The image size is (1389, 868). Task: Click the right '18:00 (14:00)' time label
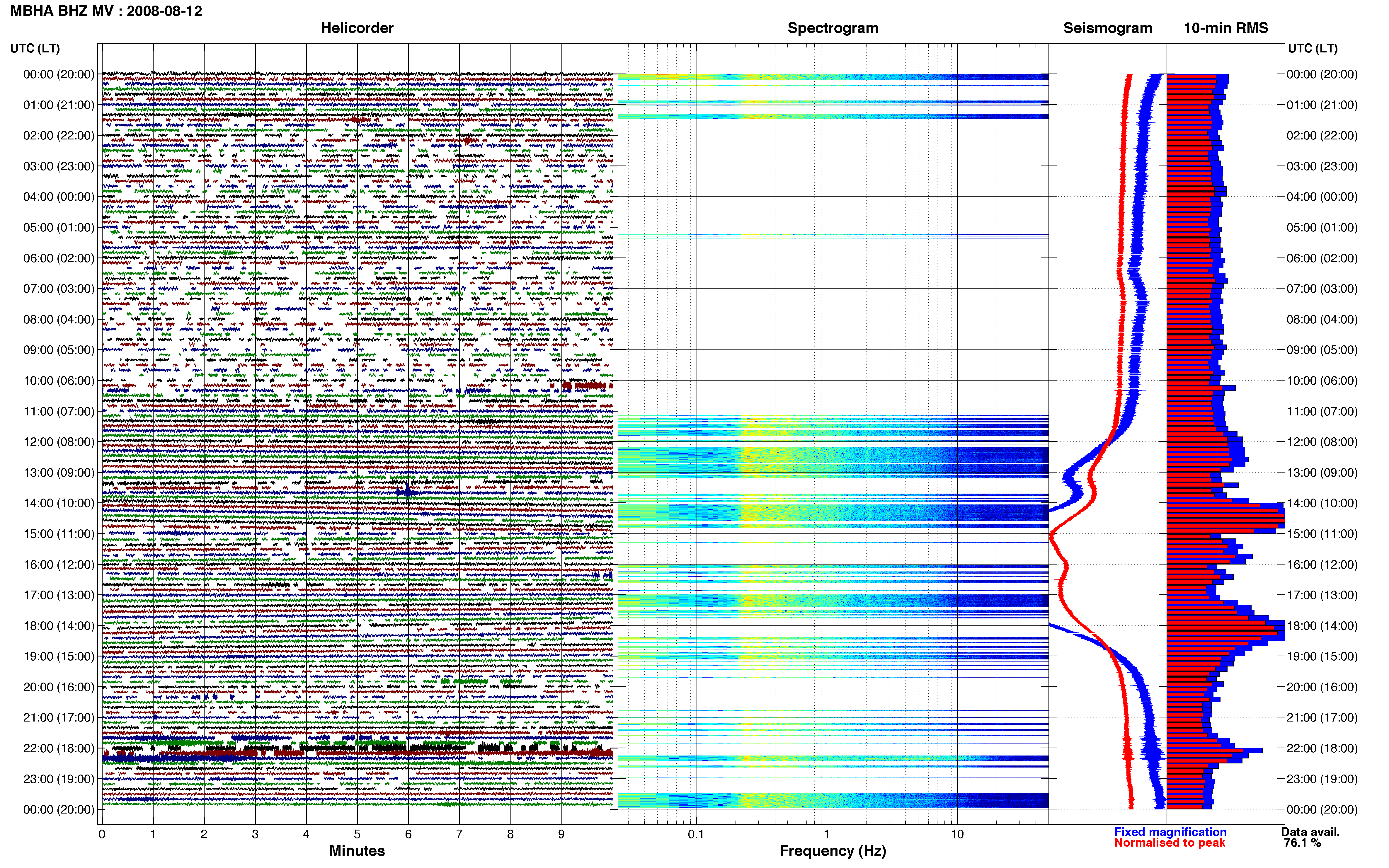(1322, 626)
